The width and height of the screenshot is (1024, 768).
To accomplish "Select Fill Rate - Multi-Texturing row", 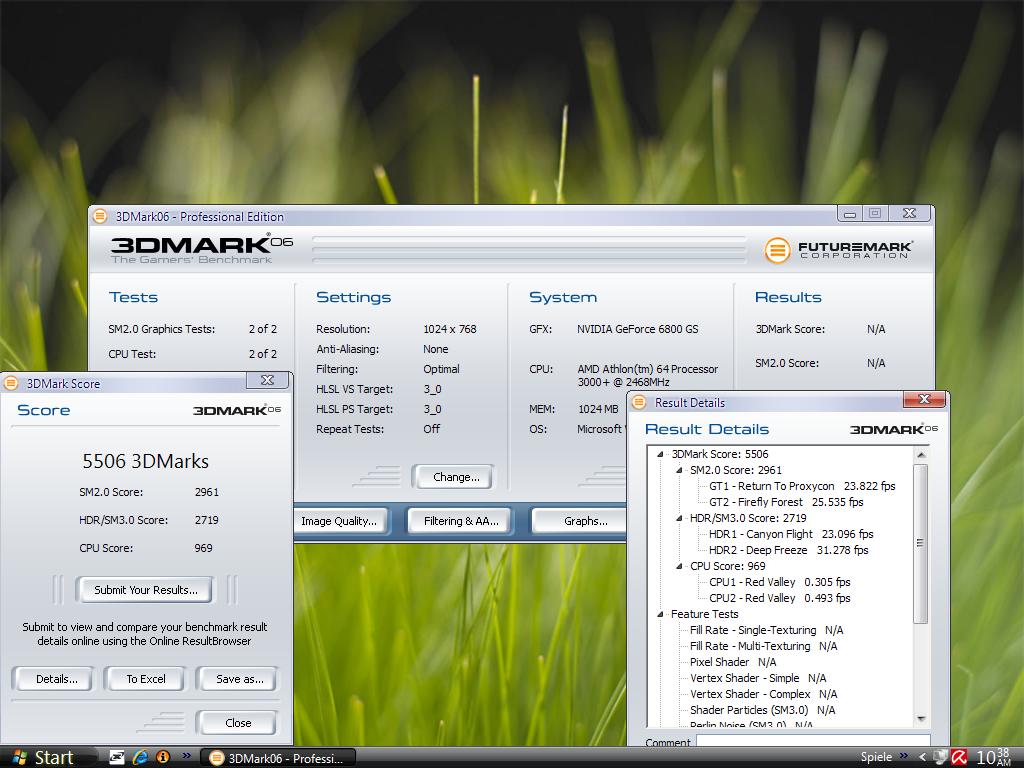I will [x=763, y=647].
